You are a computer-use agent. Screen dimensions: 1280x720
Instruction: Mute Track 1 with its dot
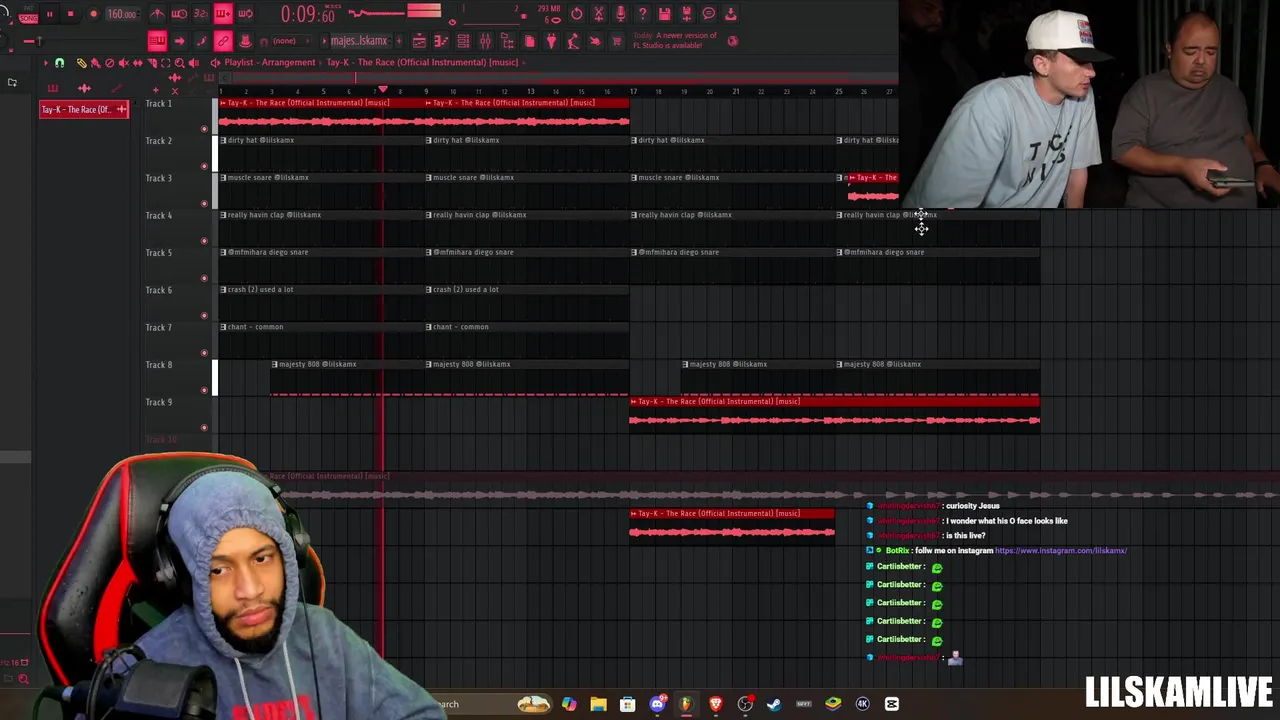click(x=204, y=129)
